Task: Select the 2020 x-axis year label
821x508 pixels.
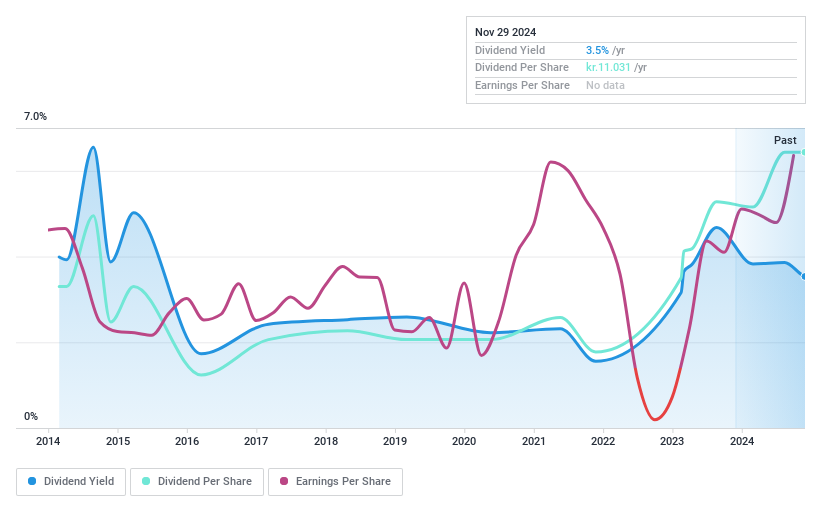Action: tap(464, 441)
